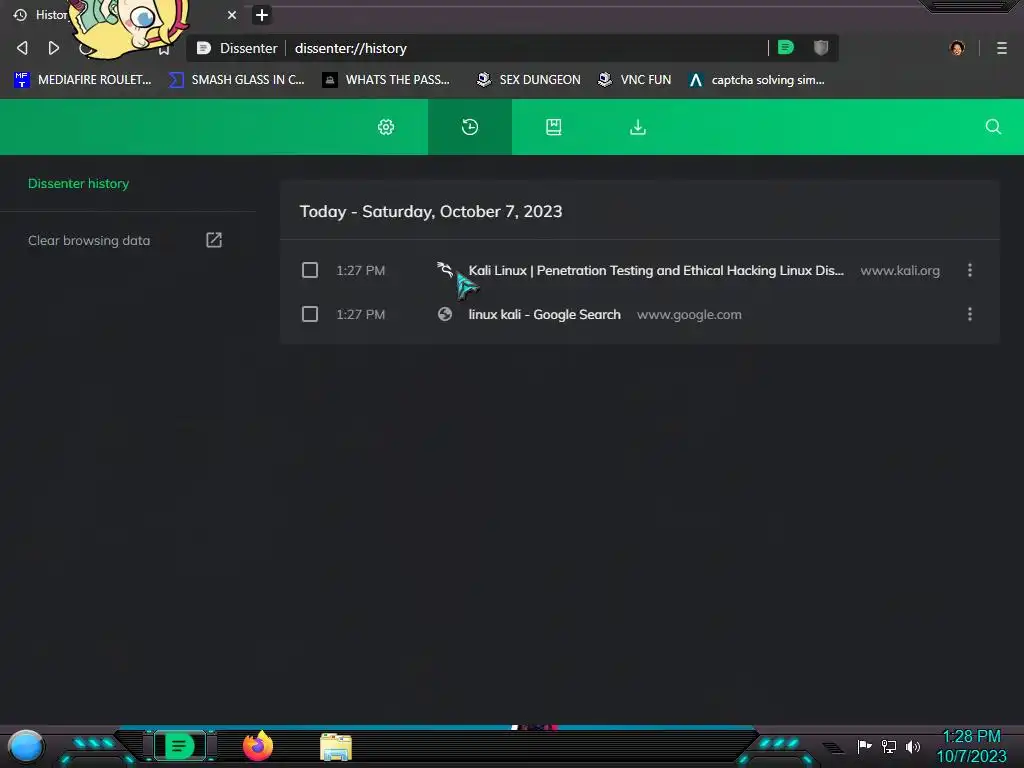The width and height of the screenshot is (1024, 768).
Task: Go back with the back arrow
Action: pyautogui.click(x=22, y=48)
